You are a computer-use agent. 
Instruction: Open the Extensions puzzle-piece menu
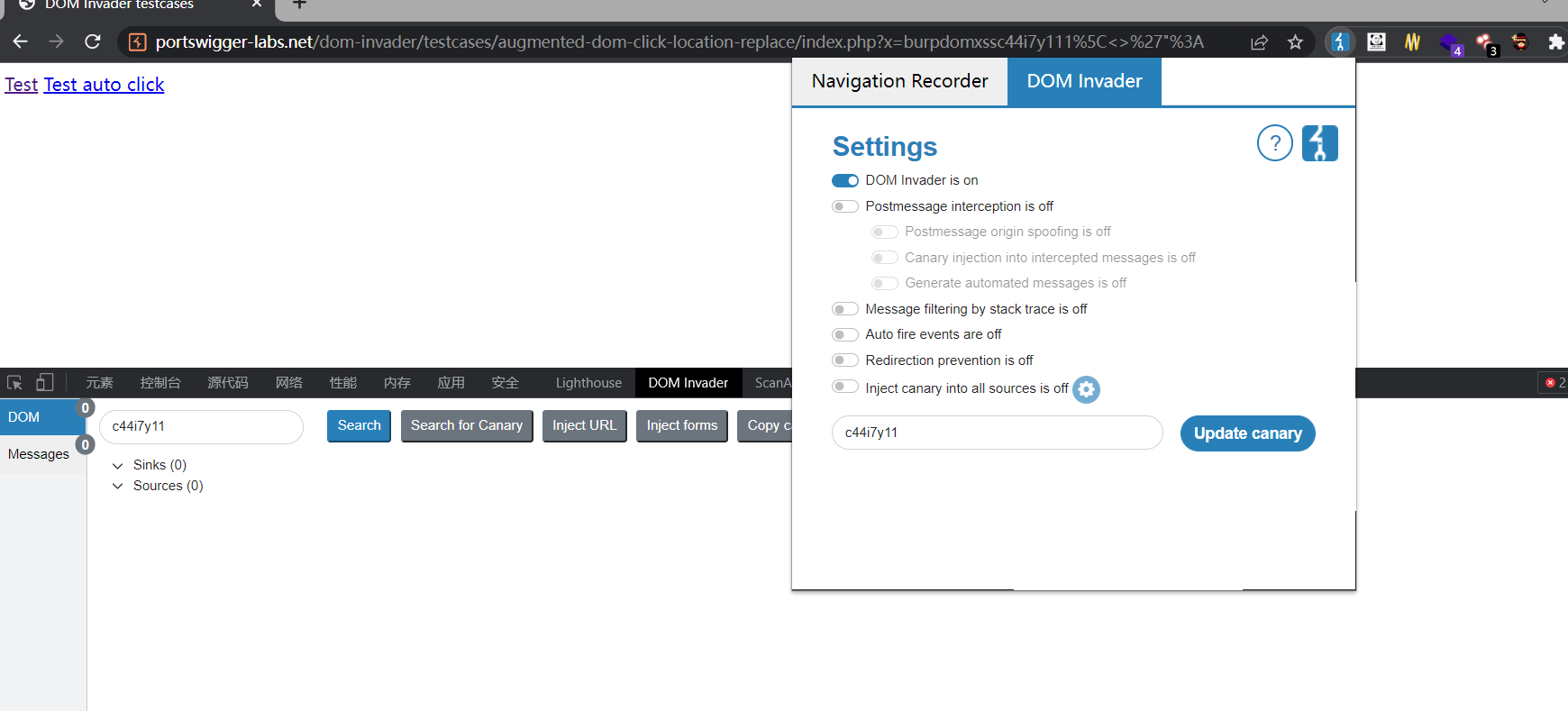pos(1555,41)
